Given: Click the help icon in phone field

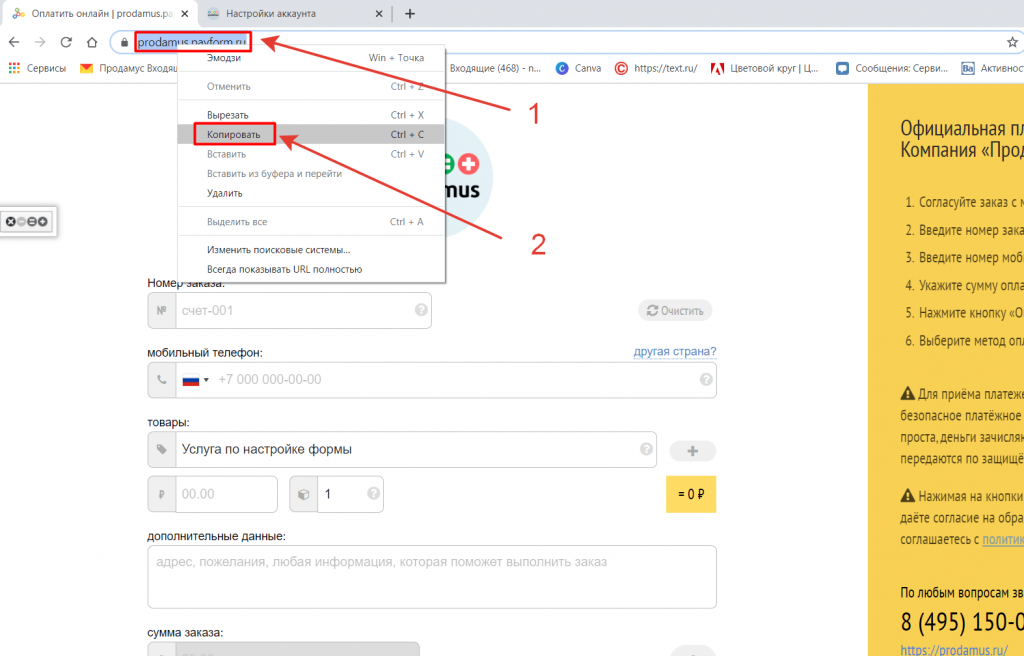Looking at the screenshot, I should click(706, 380).
